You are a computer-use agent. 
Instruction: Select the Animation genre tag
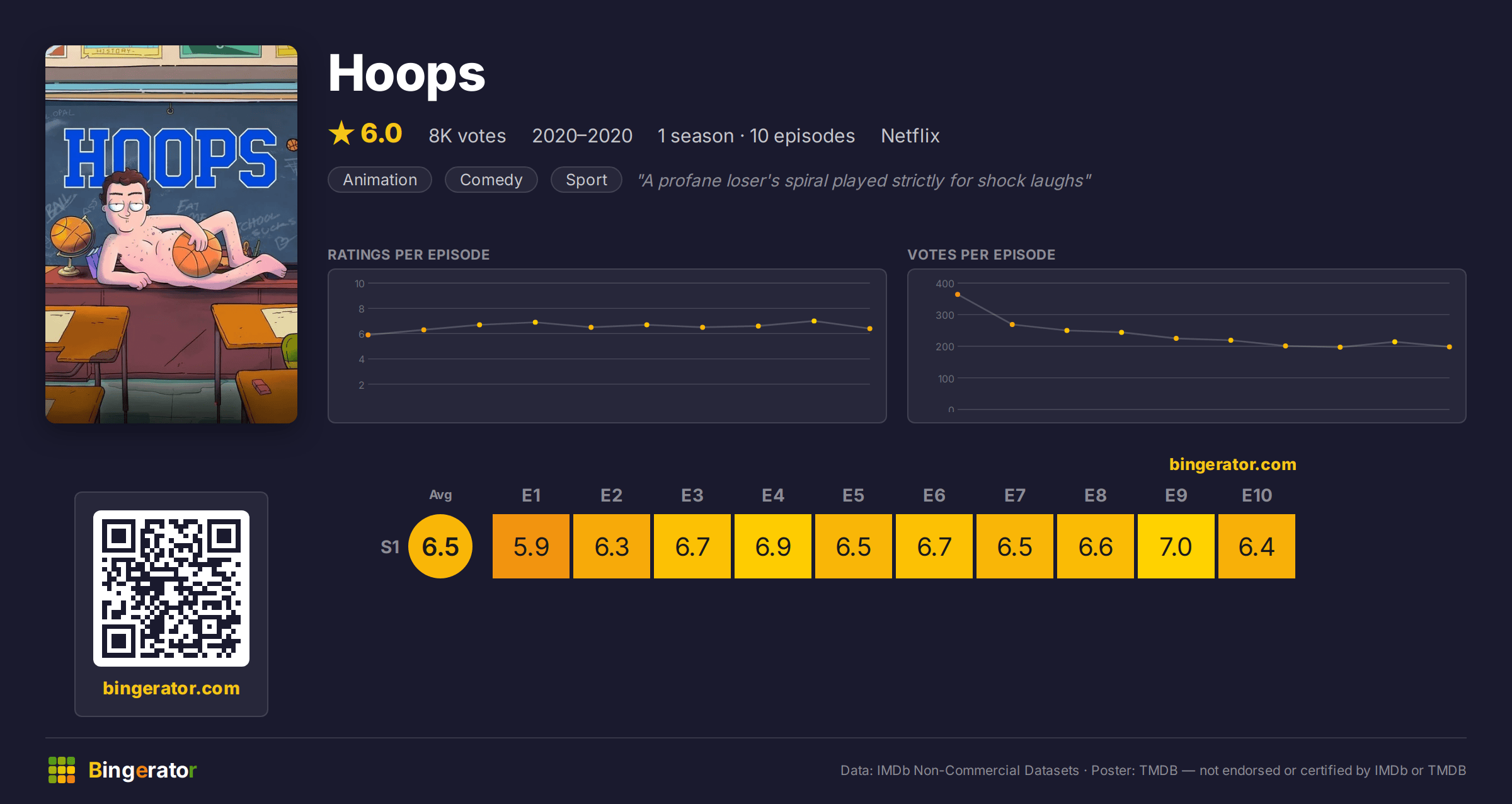click(380, 180)
